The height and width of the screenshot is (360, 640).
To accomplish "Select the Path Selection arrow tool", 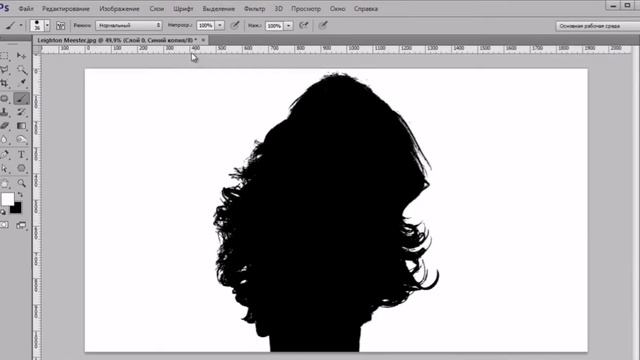I will click(x=4, y=168).
